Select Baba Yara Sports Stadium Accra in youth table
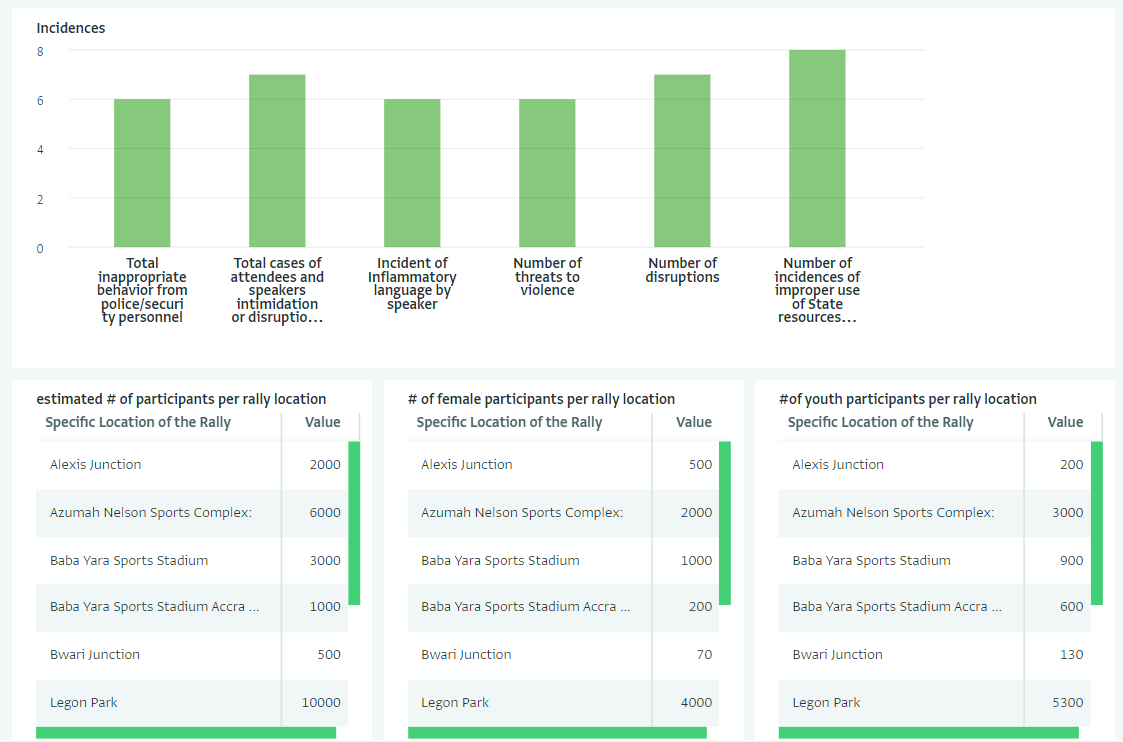 [897, 606]
